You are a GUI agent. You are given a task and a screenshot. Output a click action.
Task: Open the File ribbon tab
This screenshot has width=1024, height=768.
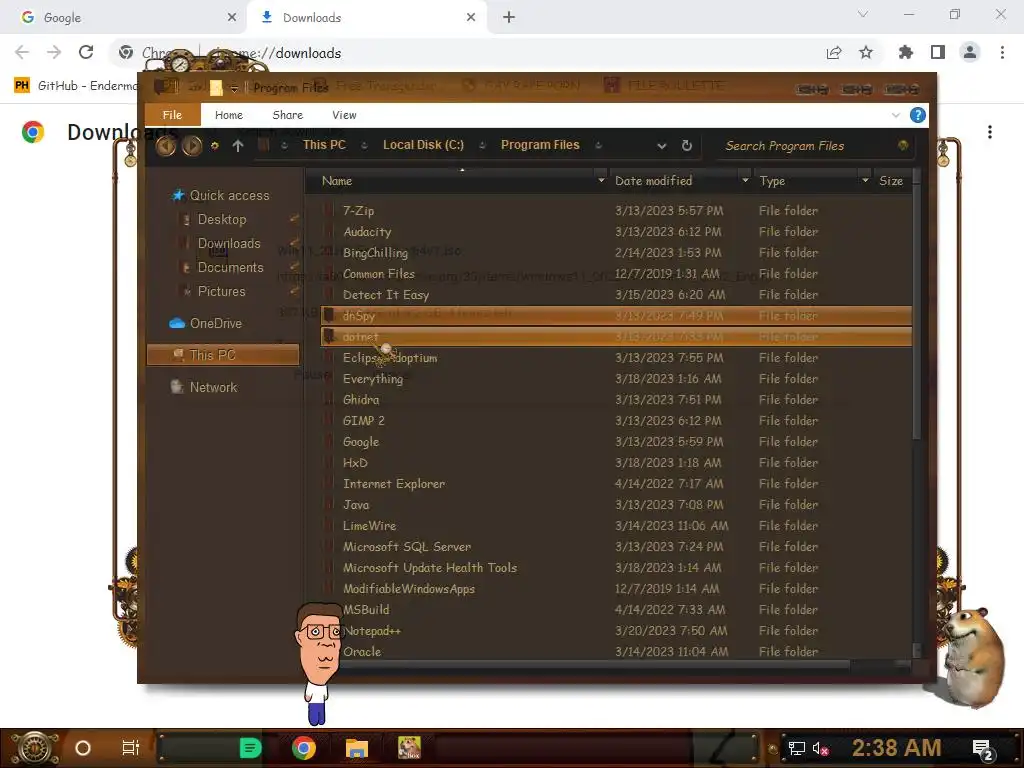[172, 116]
